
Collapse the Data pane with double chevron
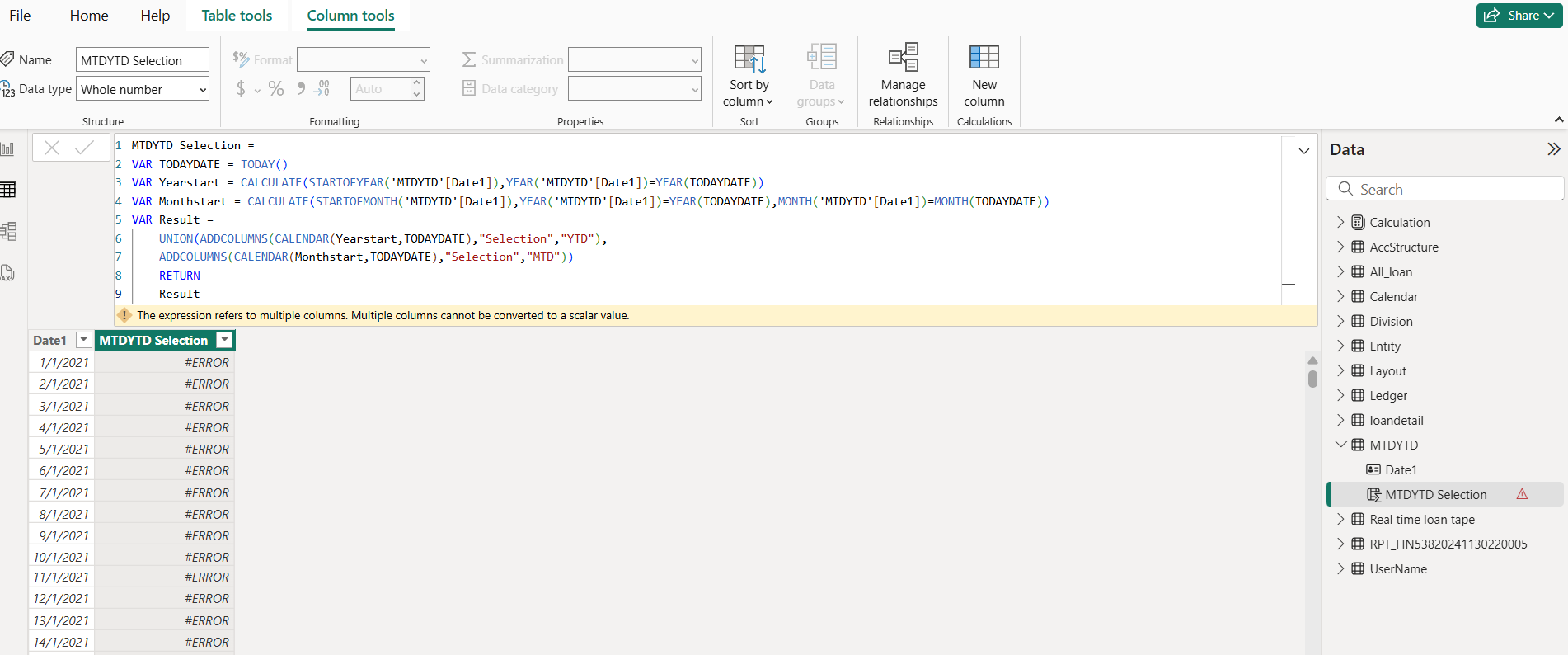pos(1553,149)
